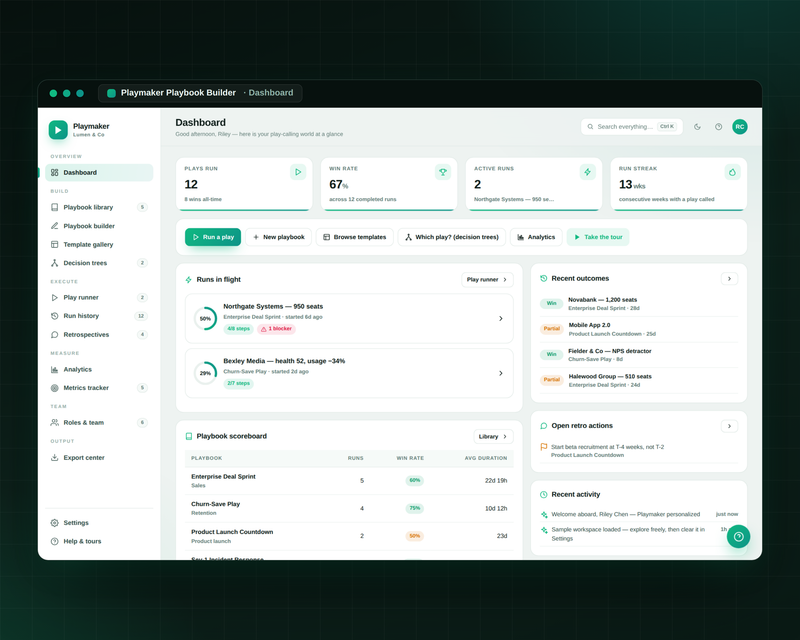The height and width of the screenshot is (640, 800).
Task: Click Bexley Media 29% progress ring
Action: click(x=205, y=373)
